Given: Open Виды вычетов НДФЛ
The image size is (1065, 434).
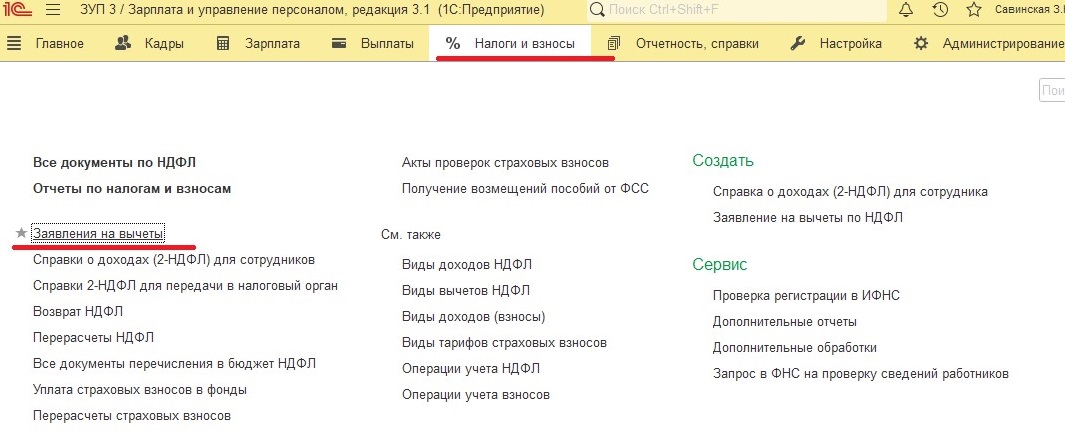Looking at the screenshot, I should (465, 291).
